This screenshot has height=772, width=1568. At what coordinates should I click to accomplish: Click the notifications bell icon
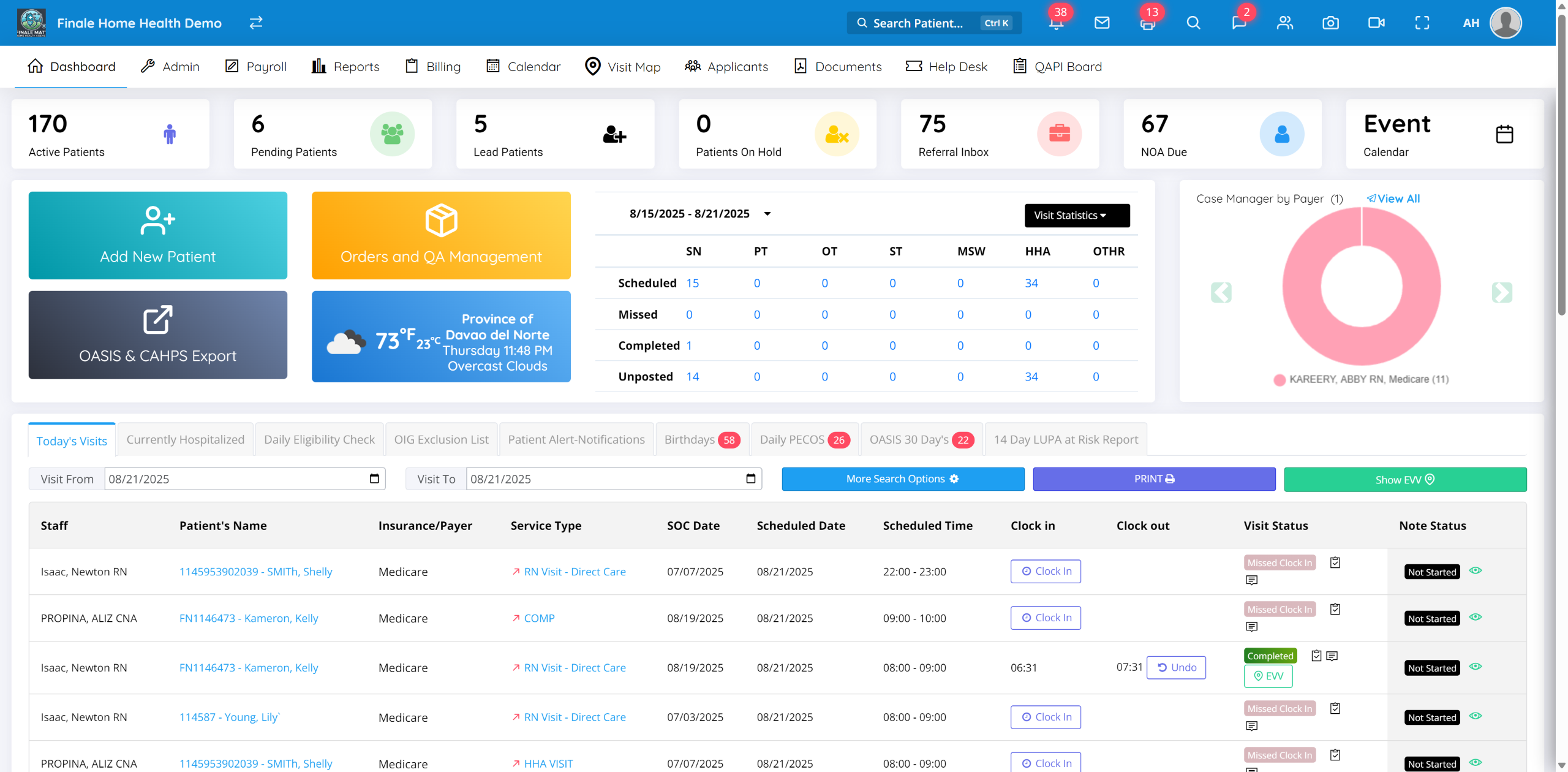[x=1056, y=23]
